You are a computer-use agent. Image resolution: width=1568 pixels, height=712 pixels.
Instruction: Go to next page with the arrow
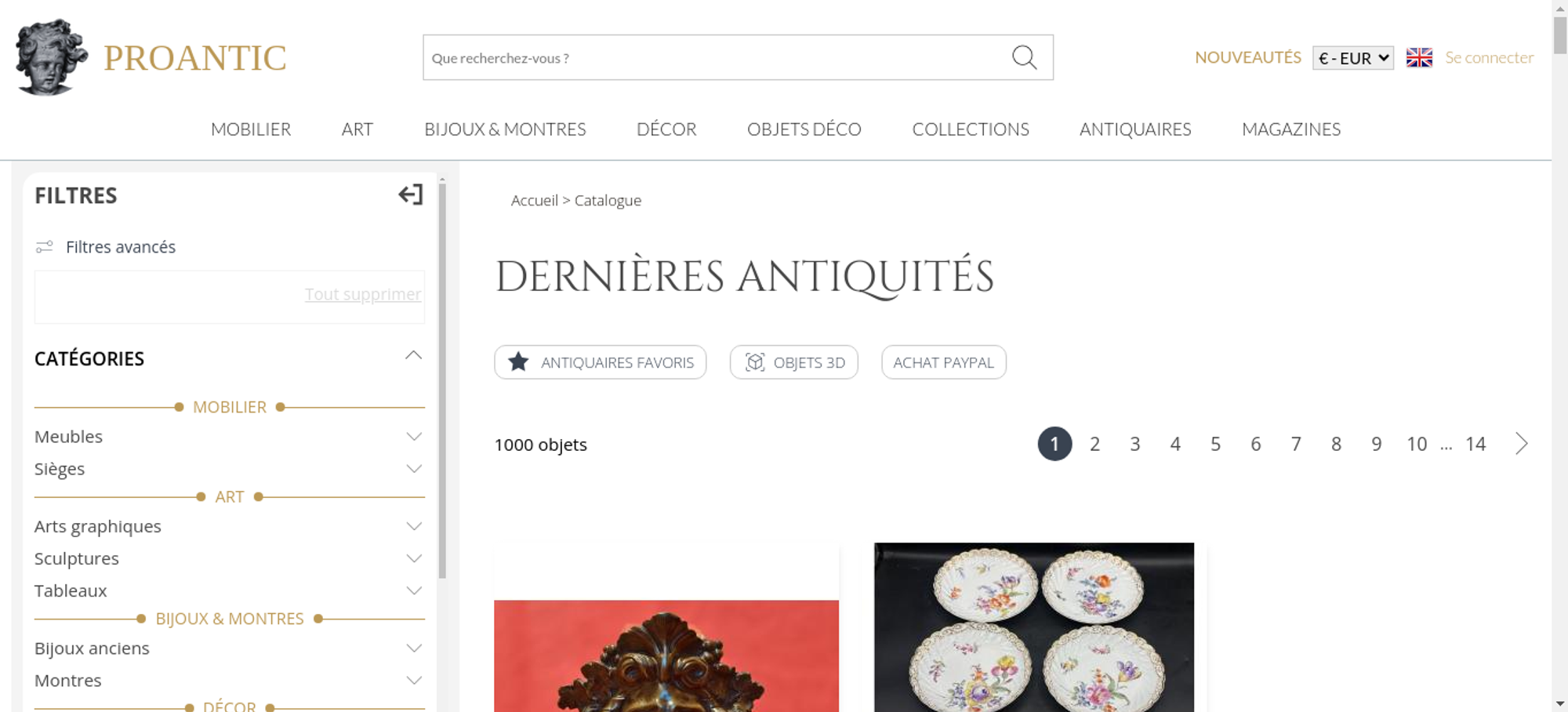click(1522, 444)
